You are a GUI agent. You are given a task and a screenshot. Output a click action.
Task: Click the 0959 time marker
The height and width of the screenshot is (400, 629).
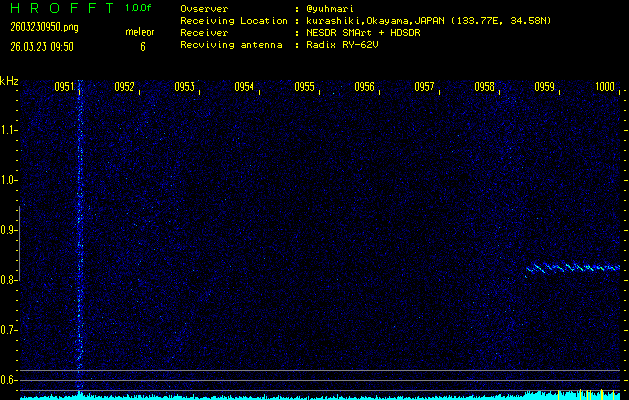click(x=544, y=87)
